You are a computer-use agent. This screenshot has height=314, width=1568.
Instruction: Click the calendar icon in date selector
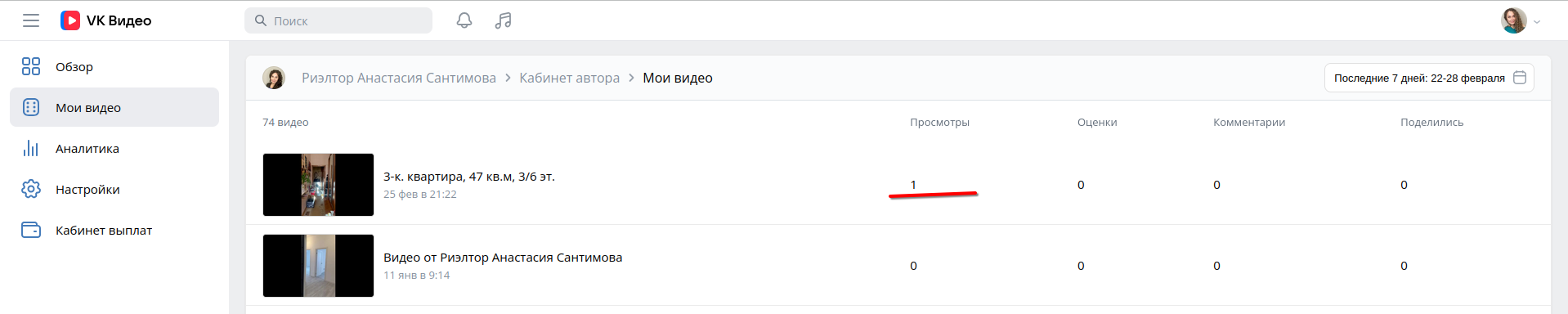click(1520, 78)
